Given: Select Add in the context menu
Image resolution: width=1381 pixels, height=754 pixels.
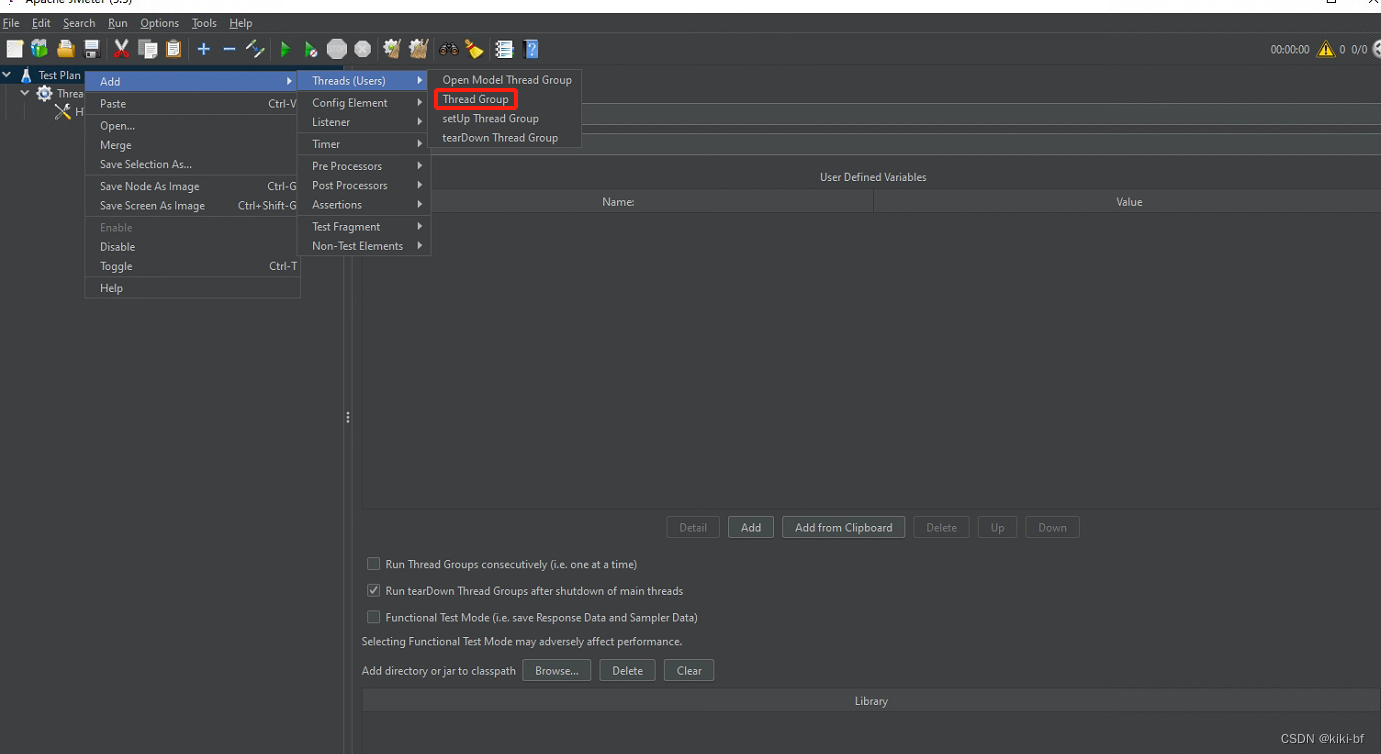Looking at the screenshot, I should 192,81.
